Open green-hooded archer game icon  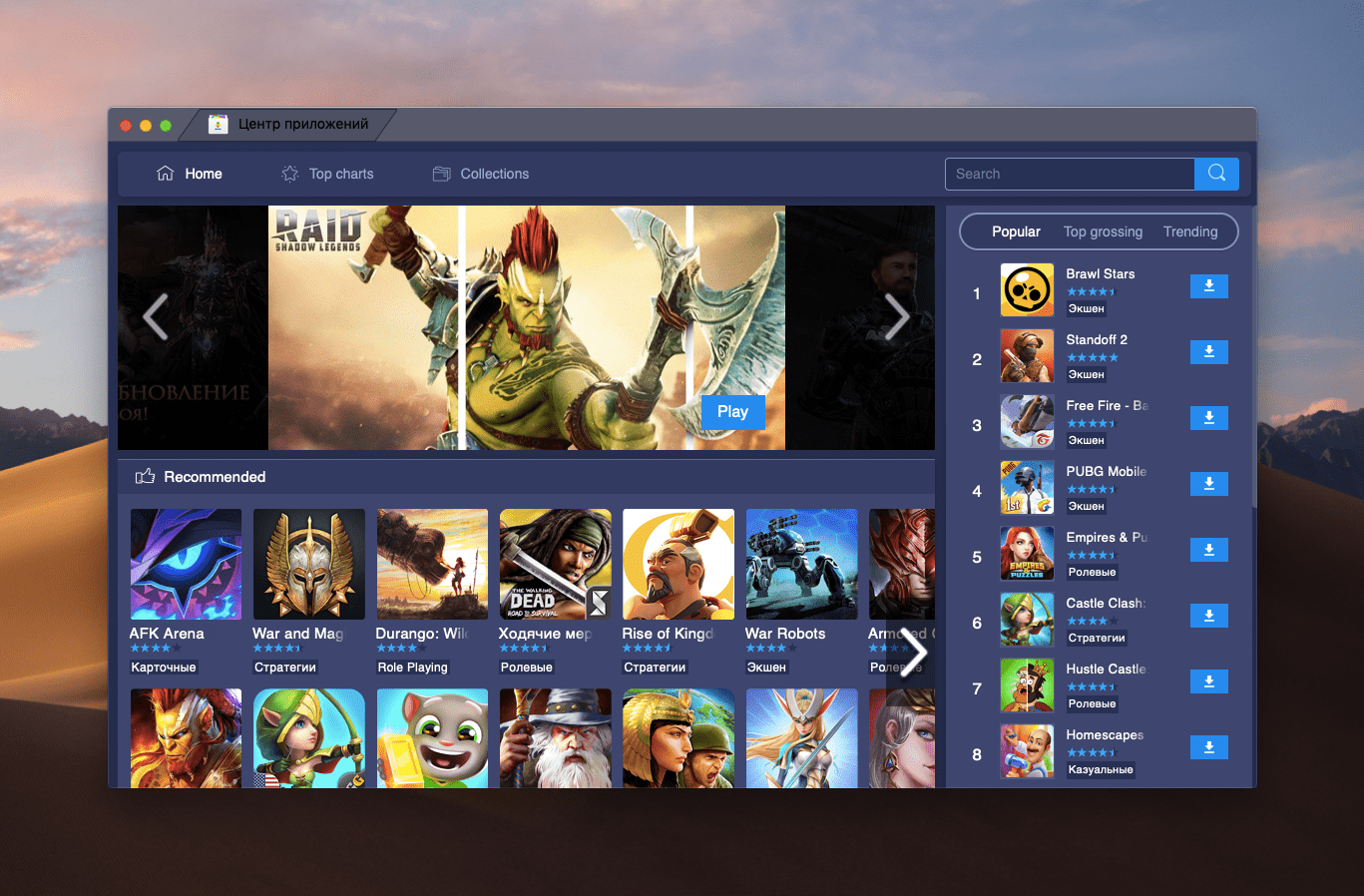click(309, 738)
